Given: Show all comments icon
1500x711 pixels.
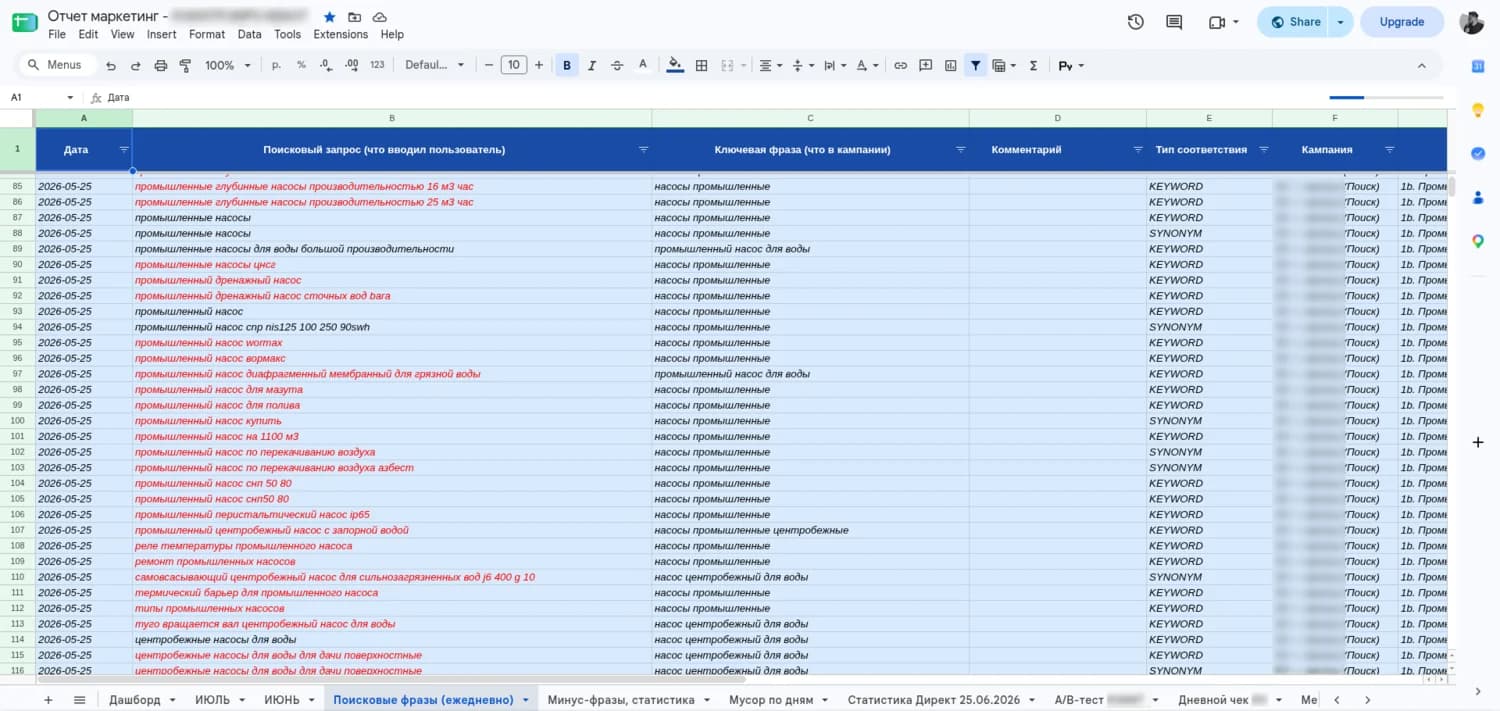Looking at the screenshot, I should 1174,22.
